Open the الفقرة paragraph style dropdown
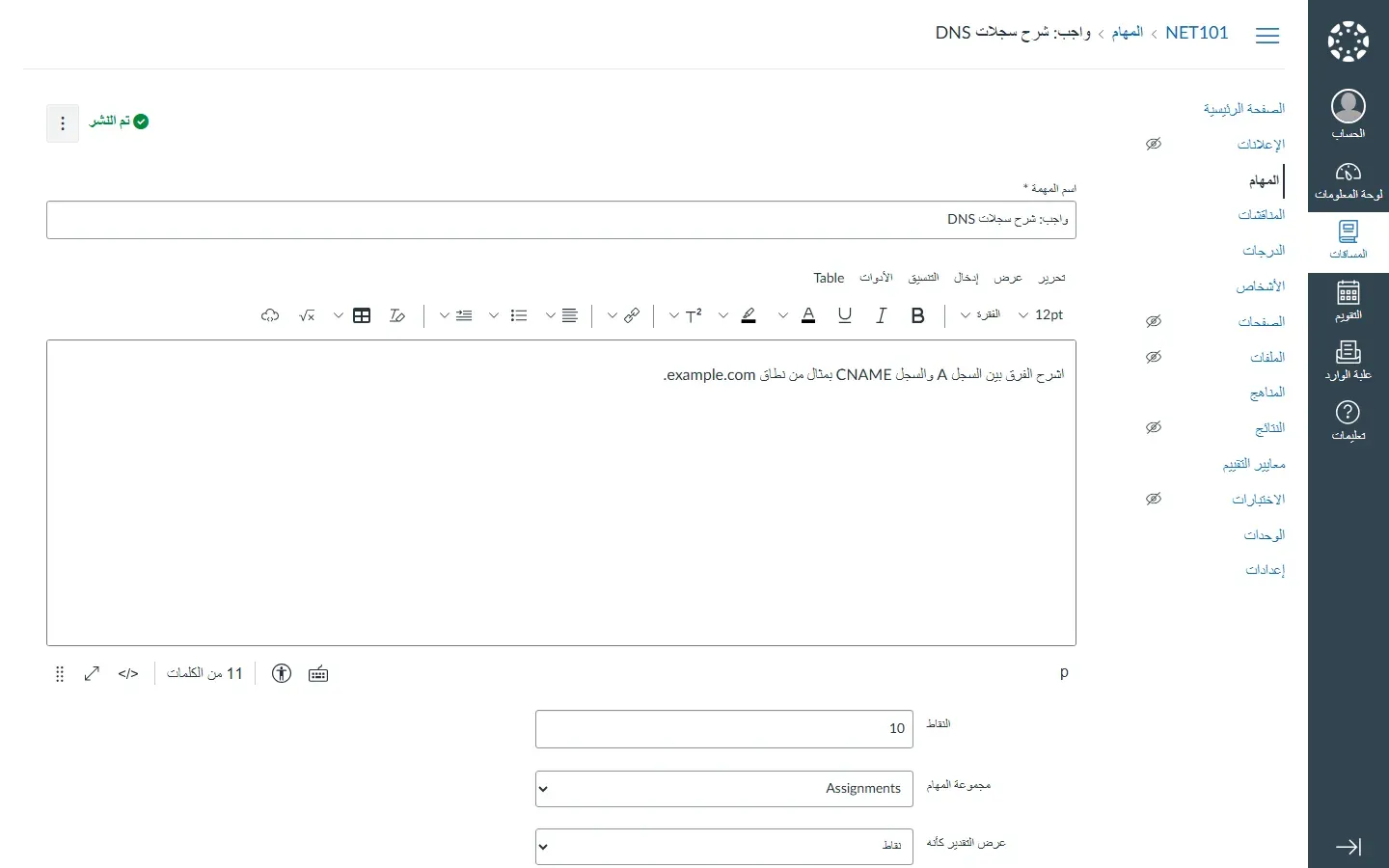 [981, 315]
